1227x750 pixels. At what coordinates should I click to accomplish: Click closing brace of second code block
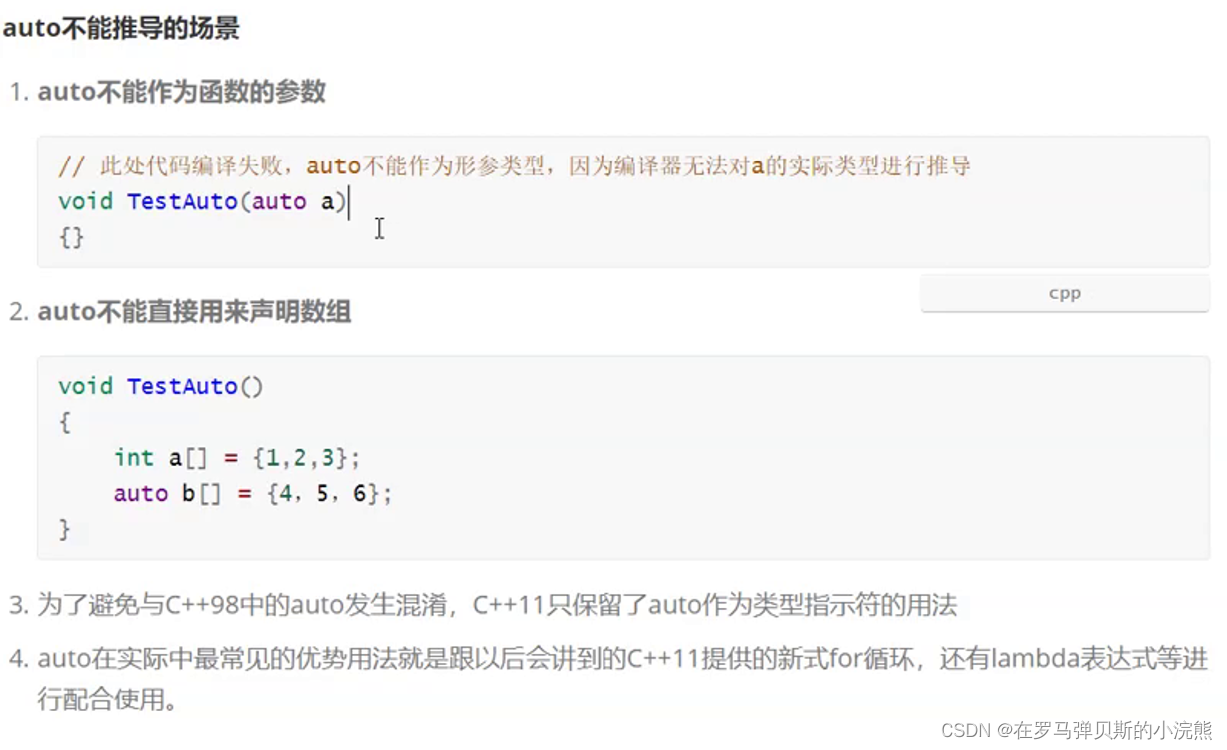coord(65,529)
